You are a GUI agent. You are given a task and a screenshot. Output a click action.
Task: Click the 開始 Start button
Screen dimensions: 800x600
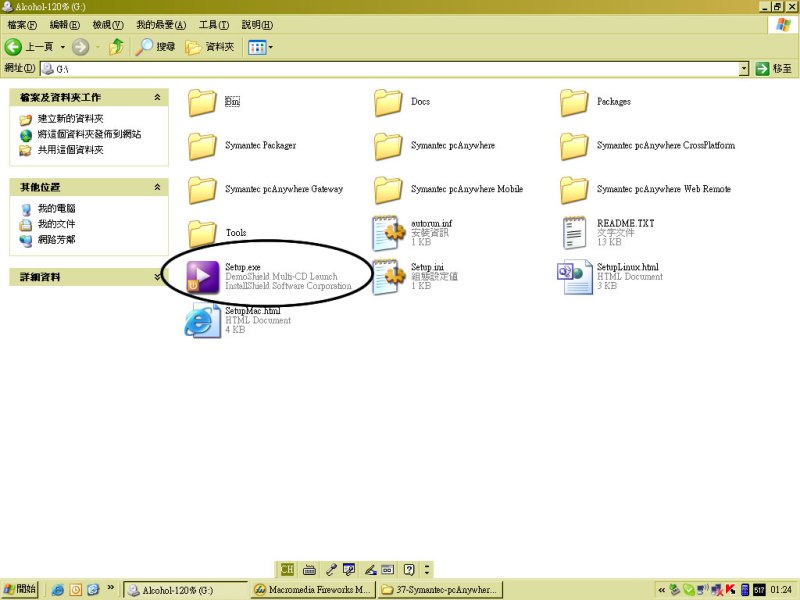click(x=20, y=589)
